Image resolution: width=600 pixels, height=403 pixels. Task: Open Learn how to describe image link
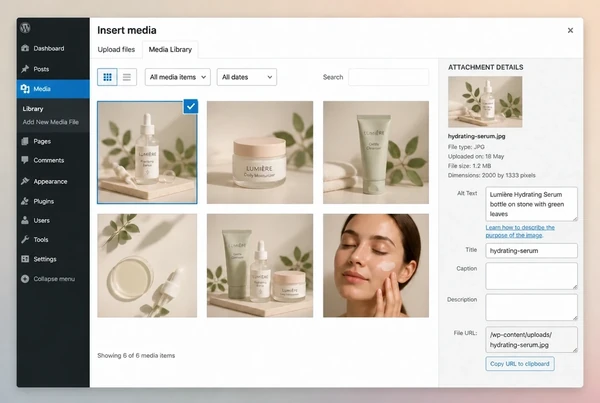[x=520, y=231]
